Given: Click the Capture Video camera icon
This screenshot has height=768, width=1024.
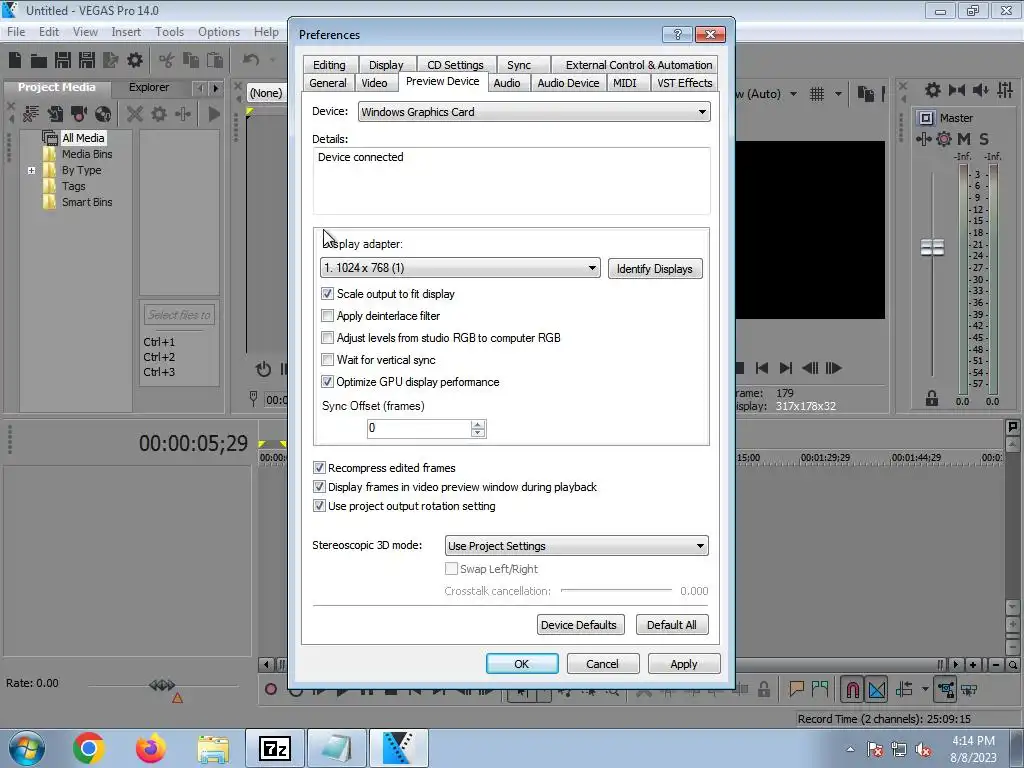Looking at the screenshot, I should pyautogui.click(x=79, y=114).
